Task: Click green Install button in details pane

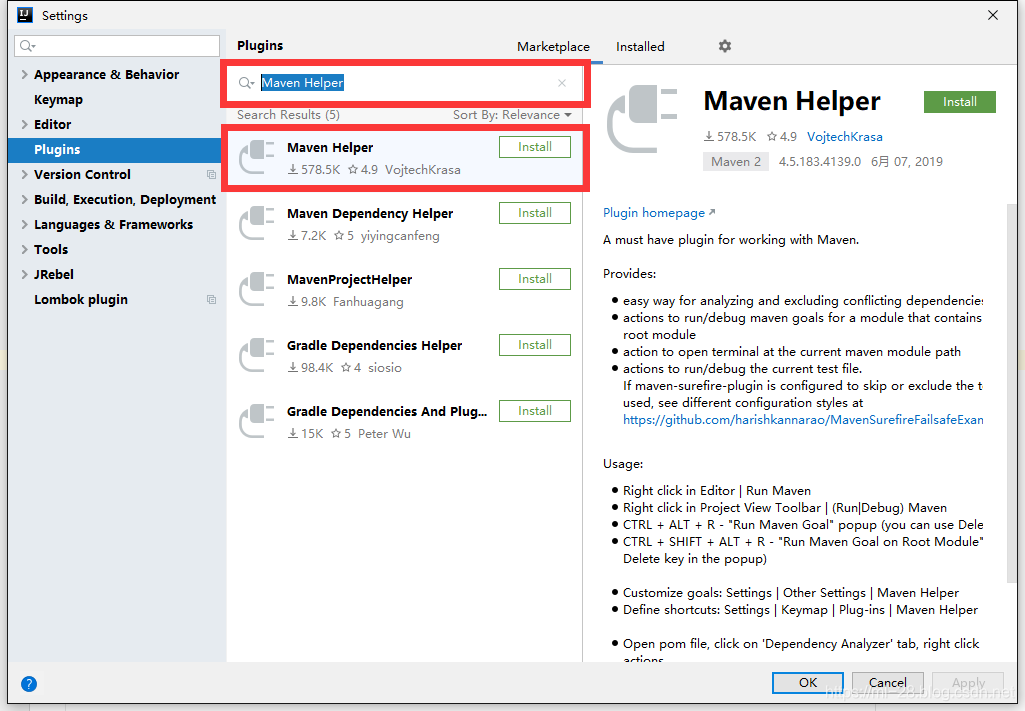Action: pyautogui.click(x=960, y=102)
